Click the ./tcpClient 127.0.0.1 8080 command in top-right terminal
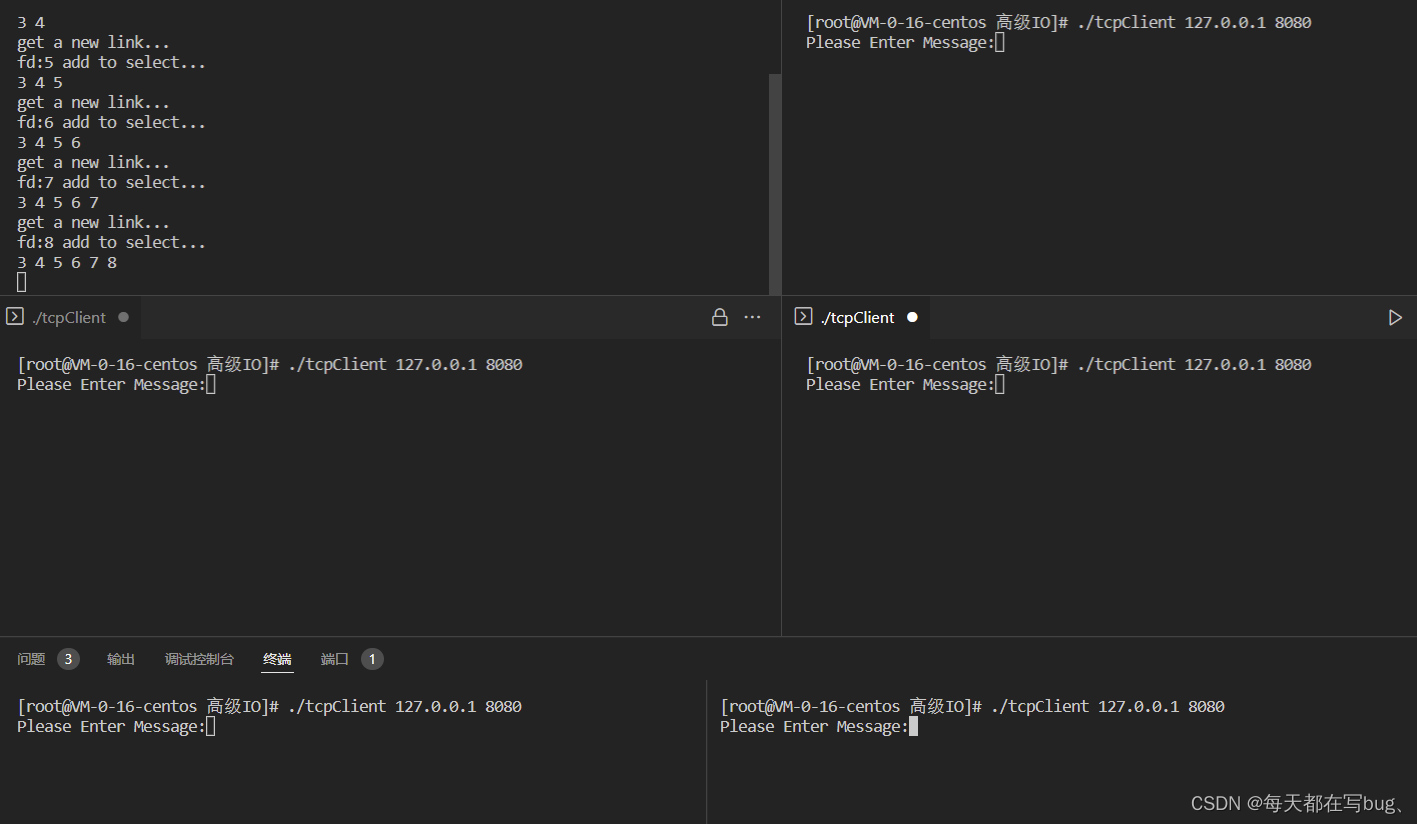The image size is (1417, 824). tap(1194, 22)
